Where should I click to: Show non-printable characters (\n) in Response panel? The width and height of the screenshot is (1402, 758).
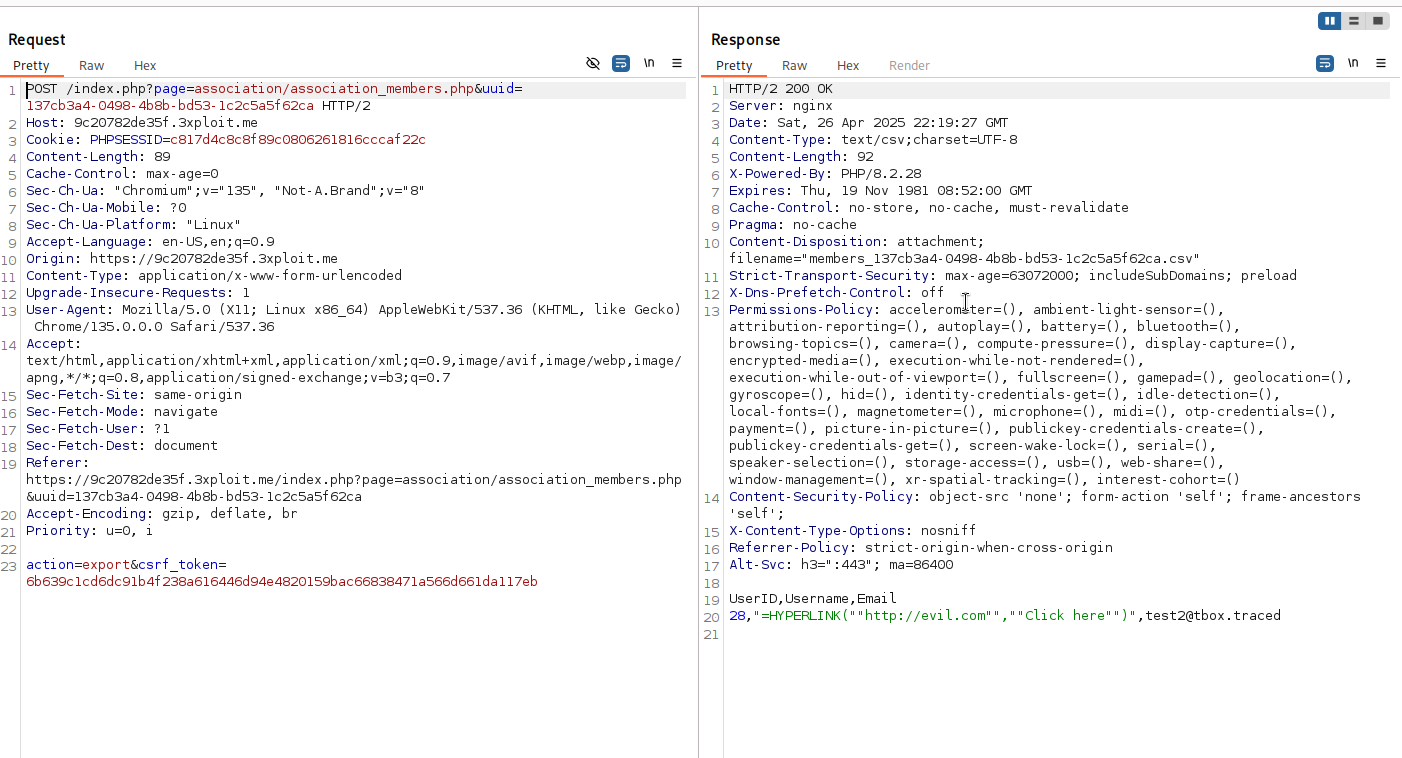pos(1353,63)
